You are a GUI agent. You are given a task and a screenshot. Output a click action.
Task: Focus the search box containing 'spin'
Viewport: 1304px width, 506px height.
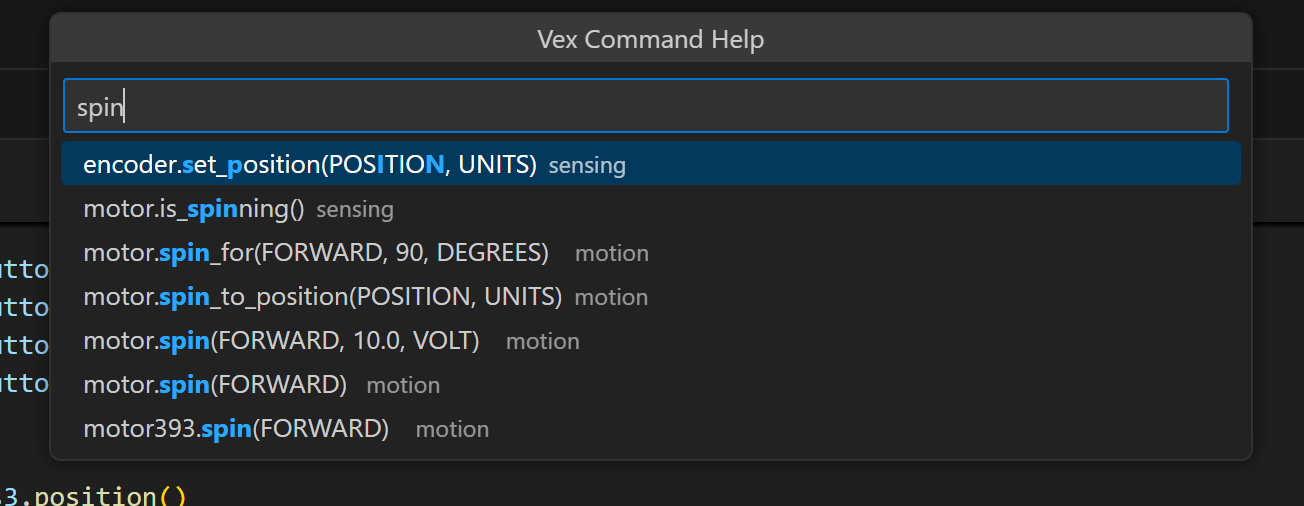645,107
